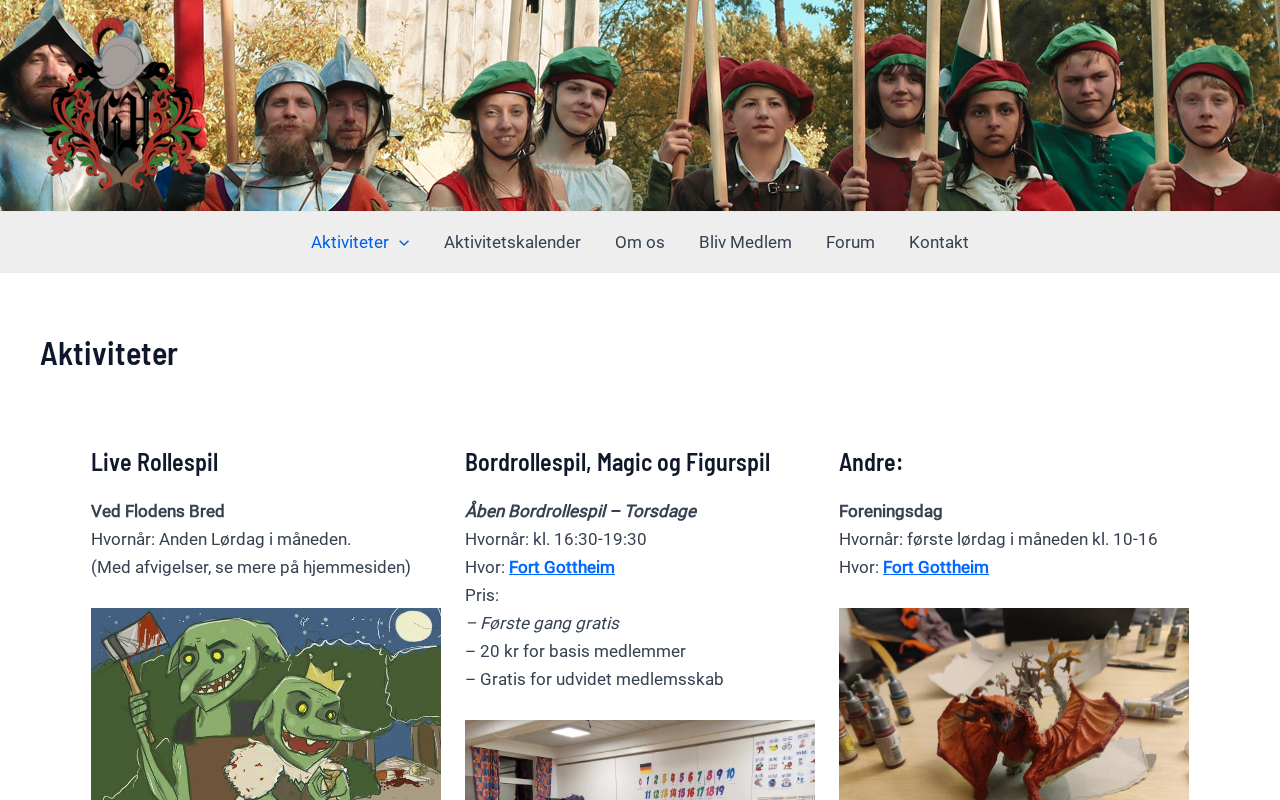
Task: Open the Forum link
Action: click(x=850, y=242)
